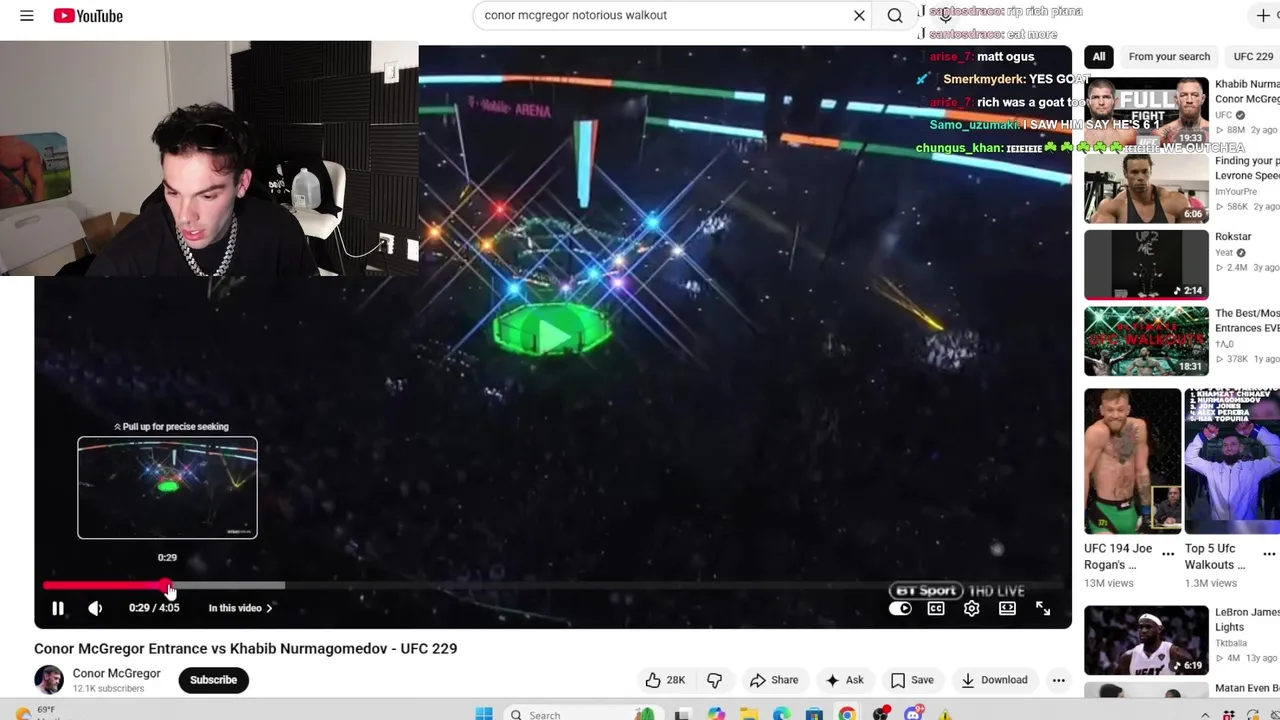Screen dimensions: 1280x720
Task: Open options for Top 5 Ufc Walkouts short
Action: [1269, 554]
